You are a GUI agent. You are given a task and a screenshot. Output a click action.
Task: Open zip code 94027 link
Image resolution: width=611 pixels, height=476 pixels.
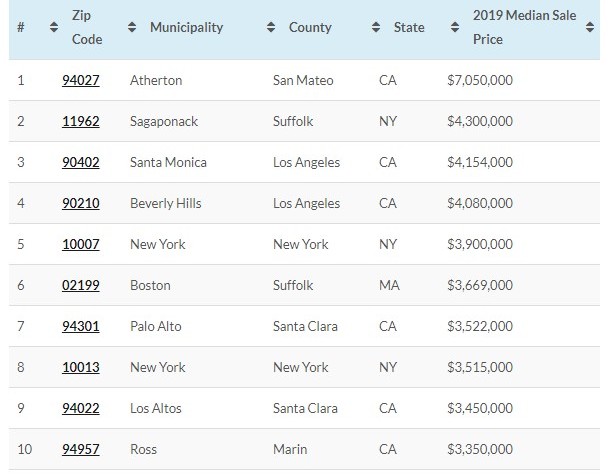click(80, 80)
